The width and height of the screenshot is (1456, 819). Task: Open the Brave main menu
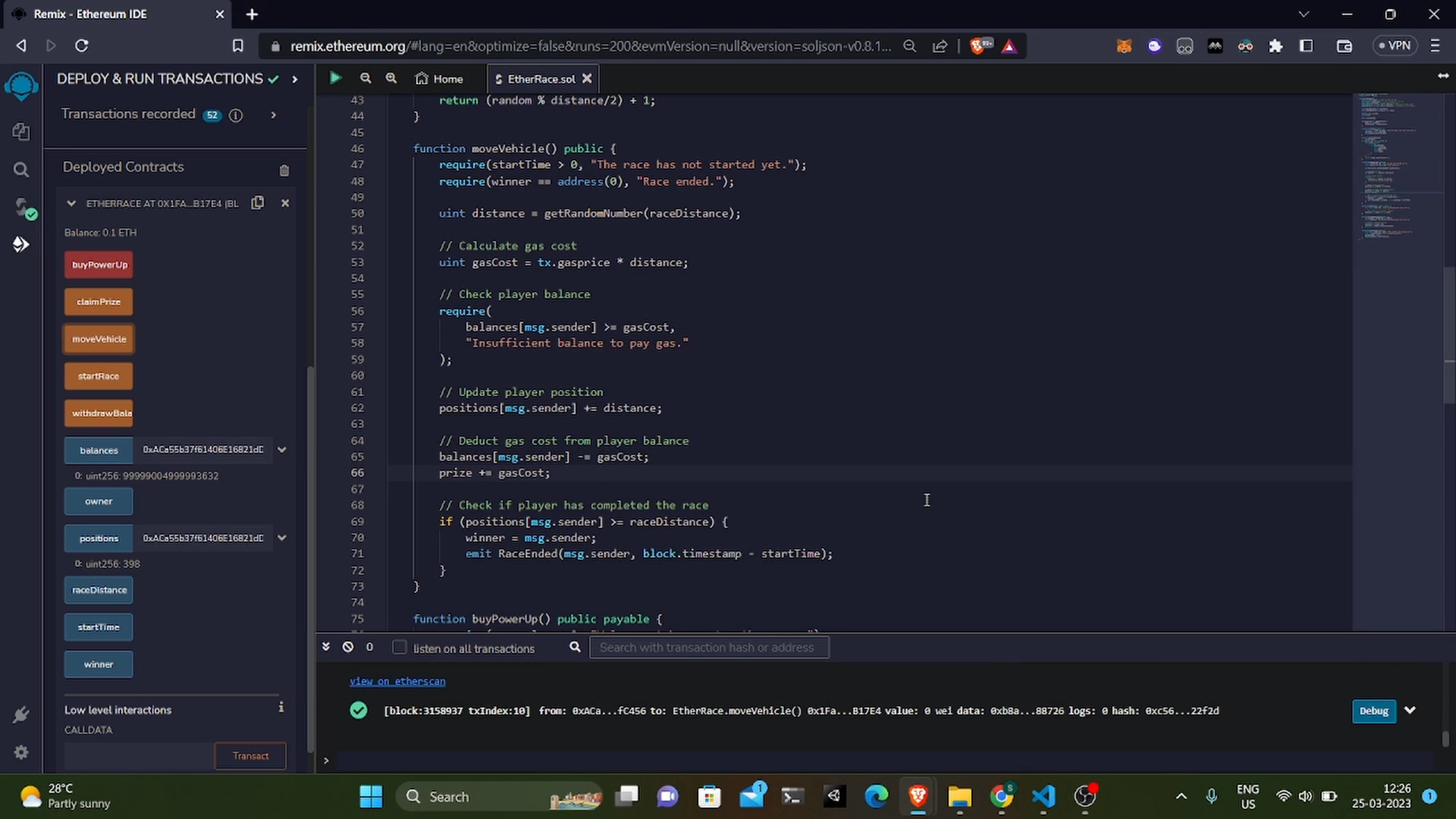point(1435,46)
